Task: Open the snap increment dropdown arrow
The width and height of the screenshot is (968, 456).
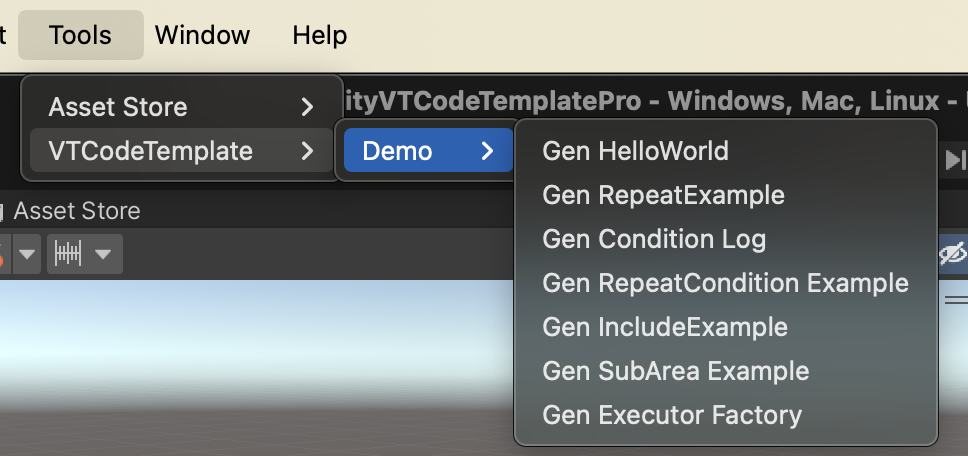Action: (x=102, y=254)
